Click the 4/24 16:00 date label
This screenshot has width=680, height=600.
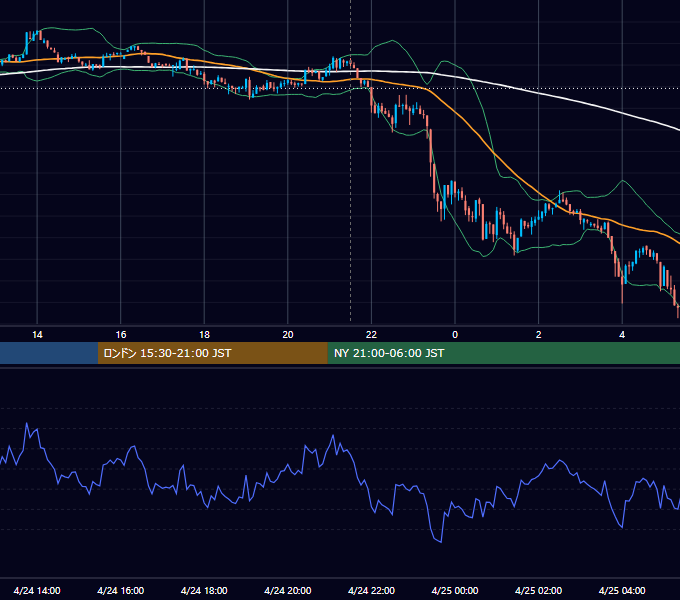(x=121, y=590)
